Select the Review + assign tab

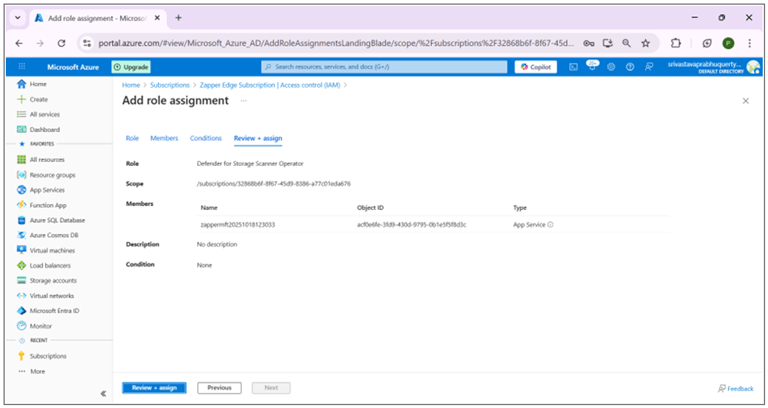[x=258, y=138]
